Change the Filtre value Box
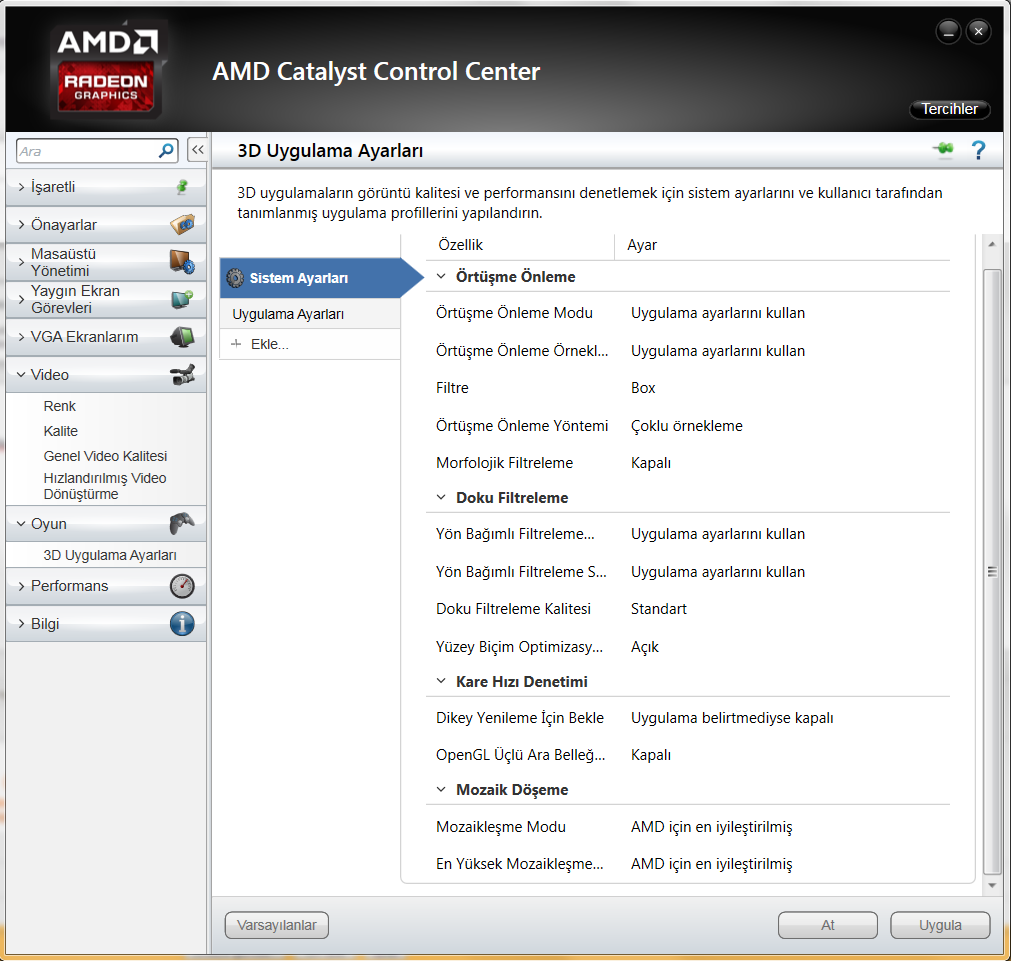 pyautogui.click(x=643, y=388)
